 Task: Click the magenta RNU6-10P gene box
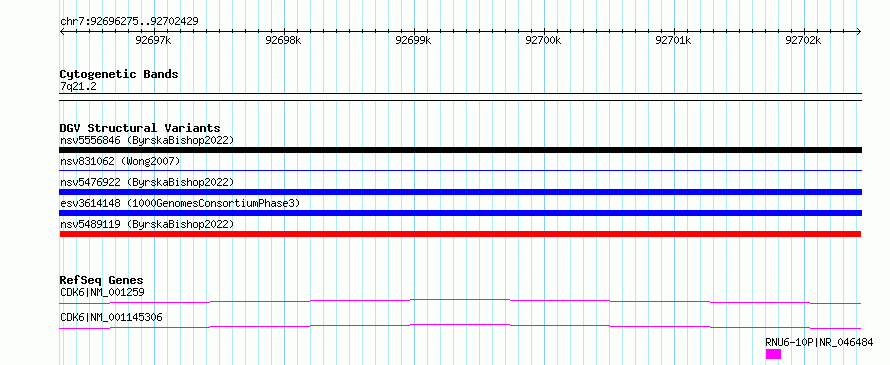(773, 354)
